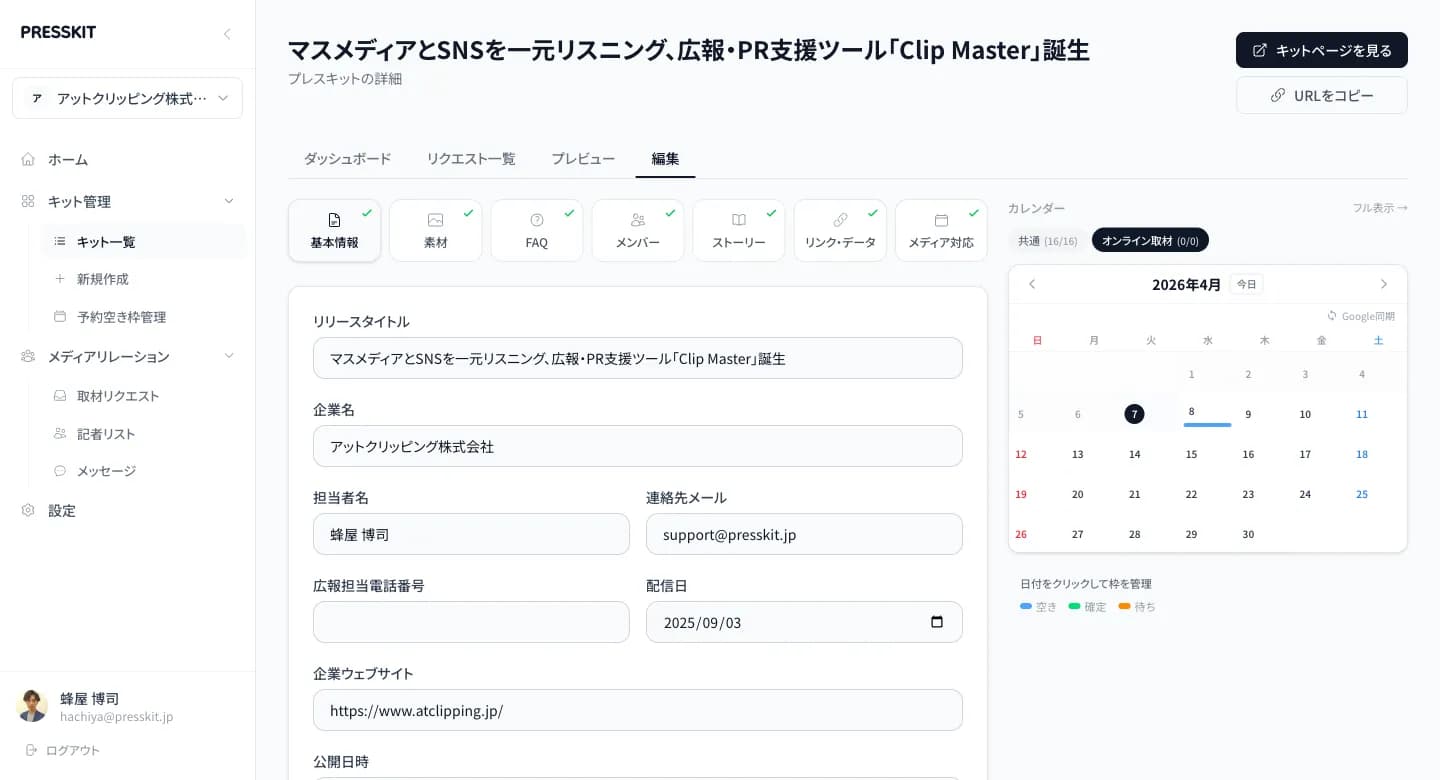
Task: Select the 基本情報 section card
Action: point(335,231)
